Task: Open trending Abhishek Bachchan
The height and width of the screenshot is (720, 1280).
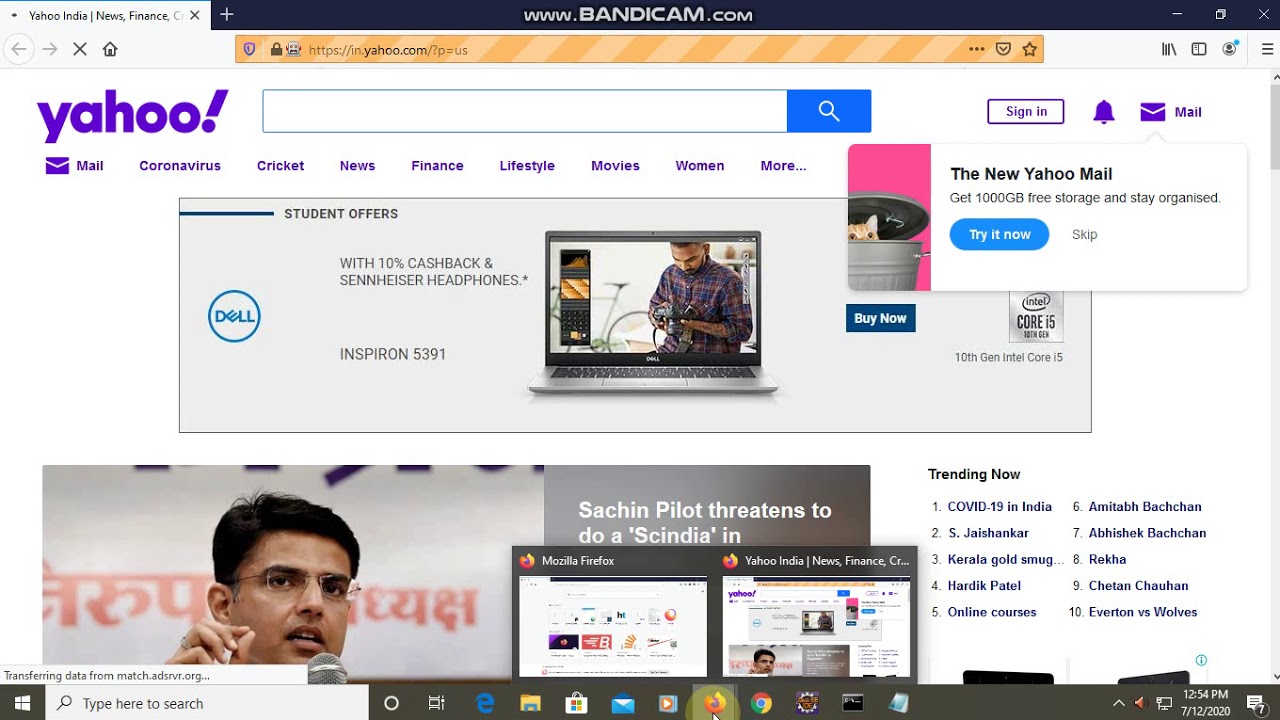Action: (x=1147, y=533)
